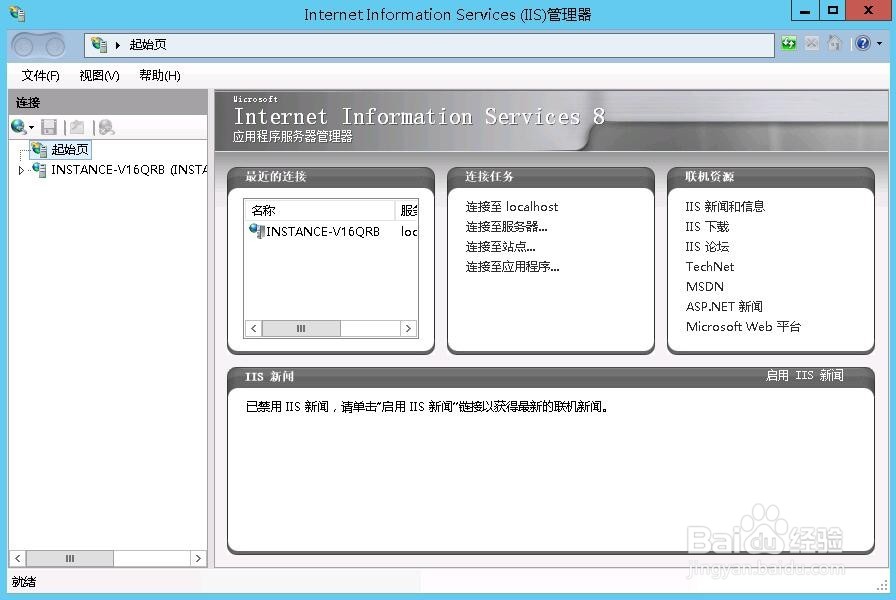
Task: Select INSTANCE-V16QRB in recent connections list
Action: click(x=323, y=231)
